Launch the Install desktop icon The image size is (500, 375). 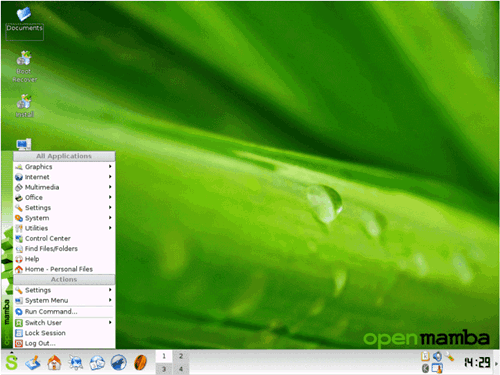click(24, 106)
